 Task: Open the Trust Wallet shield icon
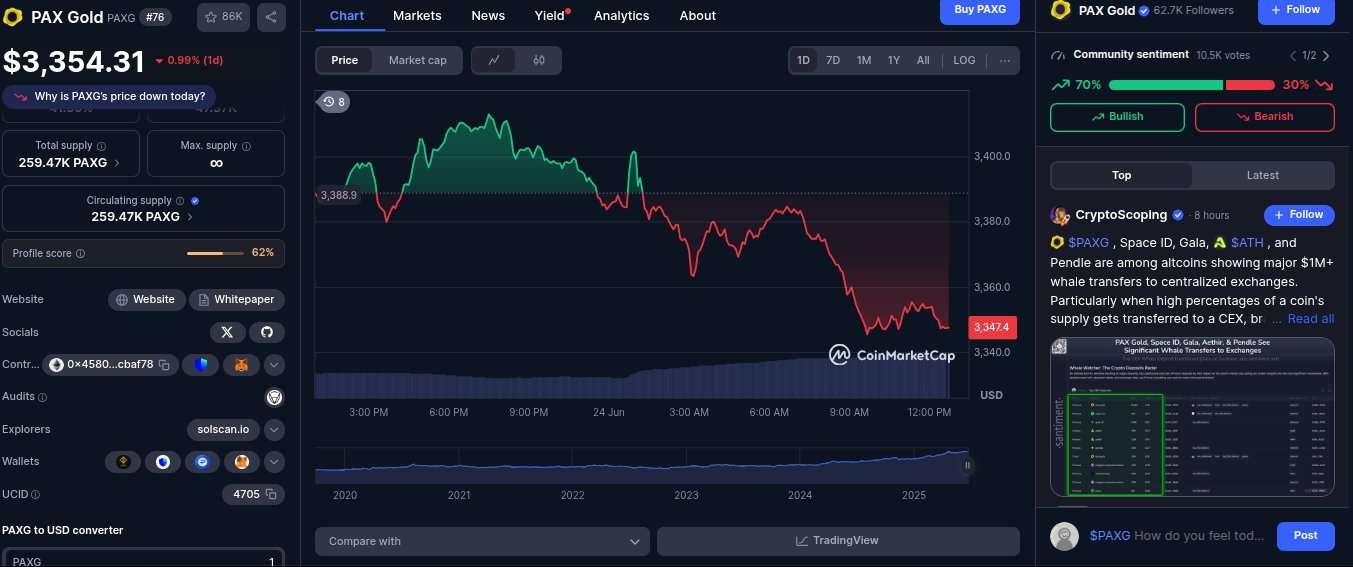pos(162,462)
